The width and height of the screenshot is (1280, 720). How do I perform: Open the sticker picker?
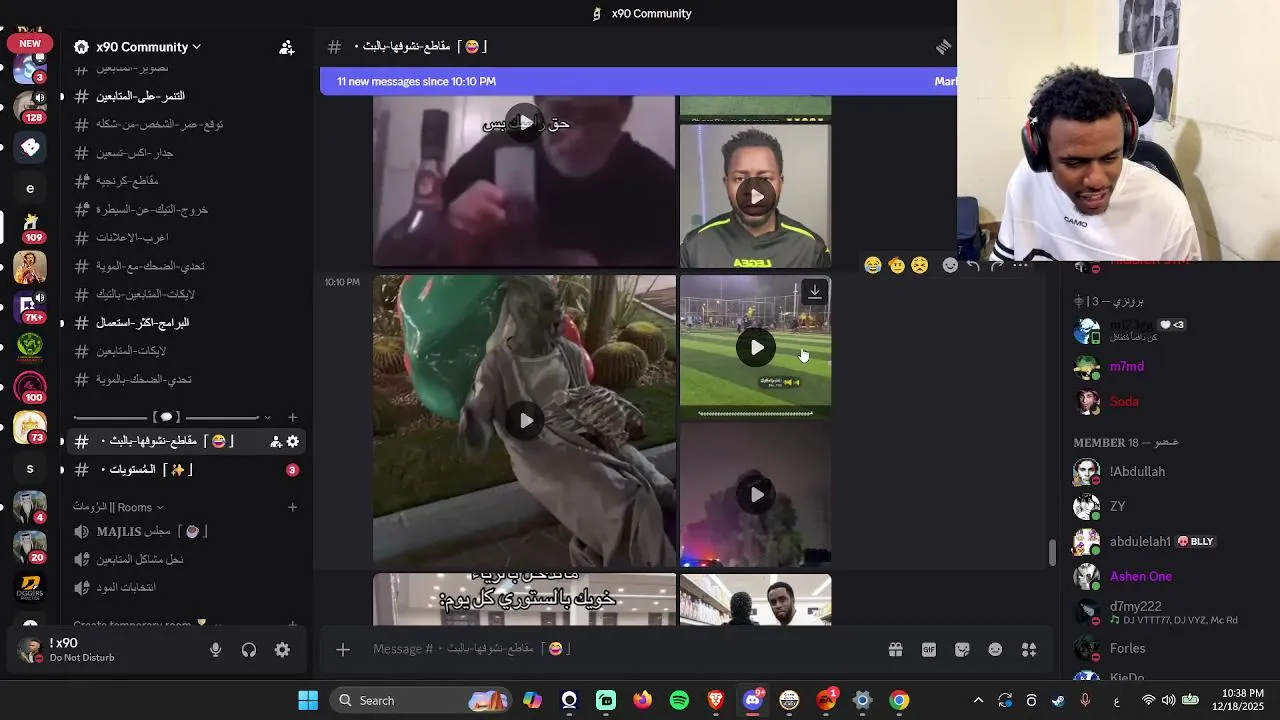(962, 650)
